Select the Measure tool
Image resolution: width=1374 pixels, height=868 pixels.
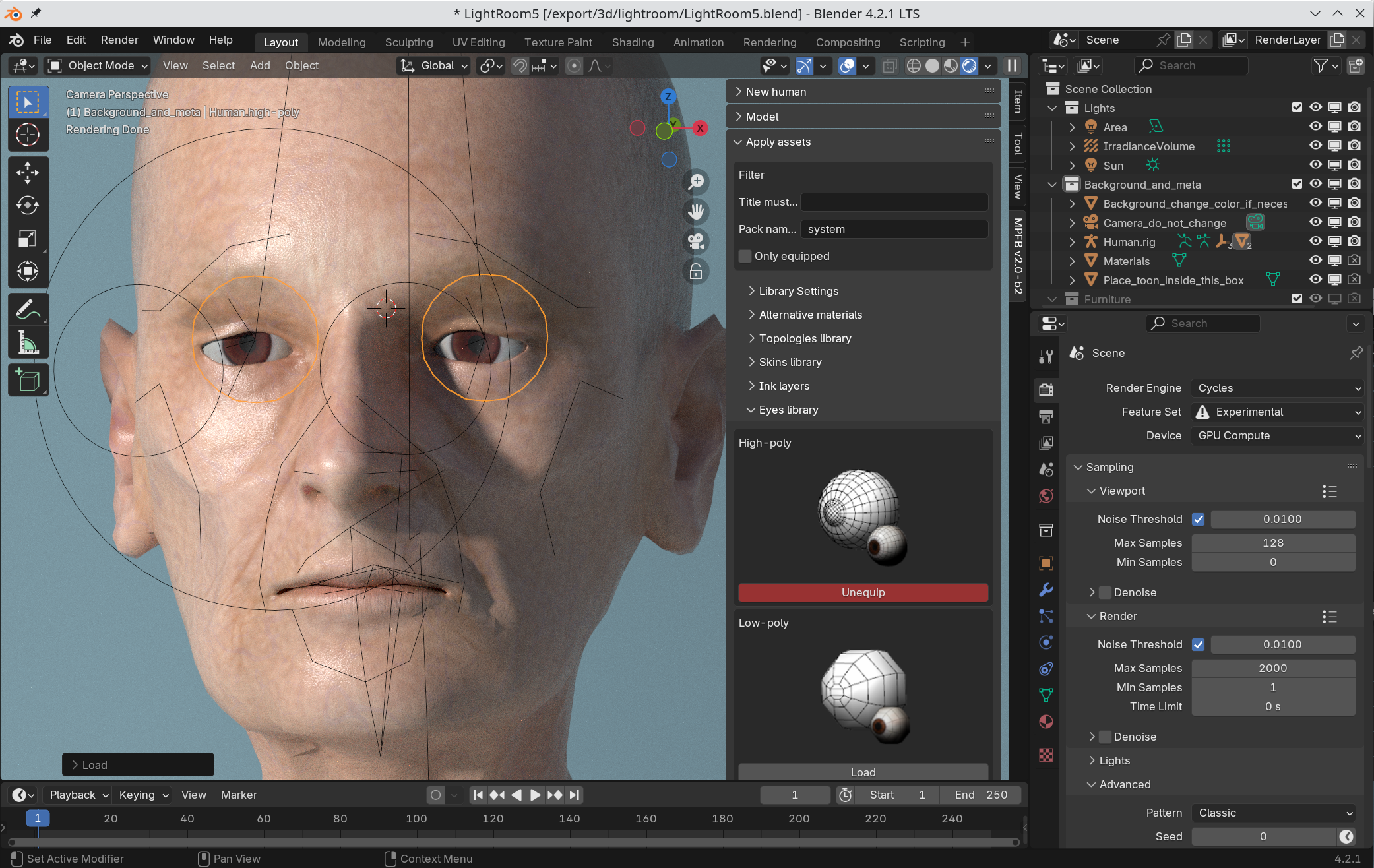click(28, 342)
